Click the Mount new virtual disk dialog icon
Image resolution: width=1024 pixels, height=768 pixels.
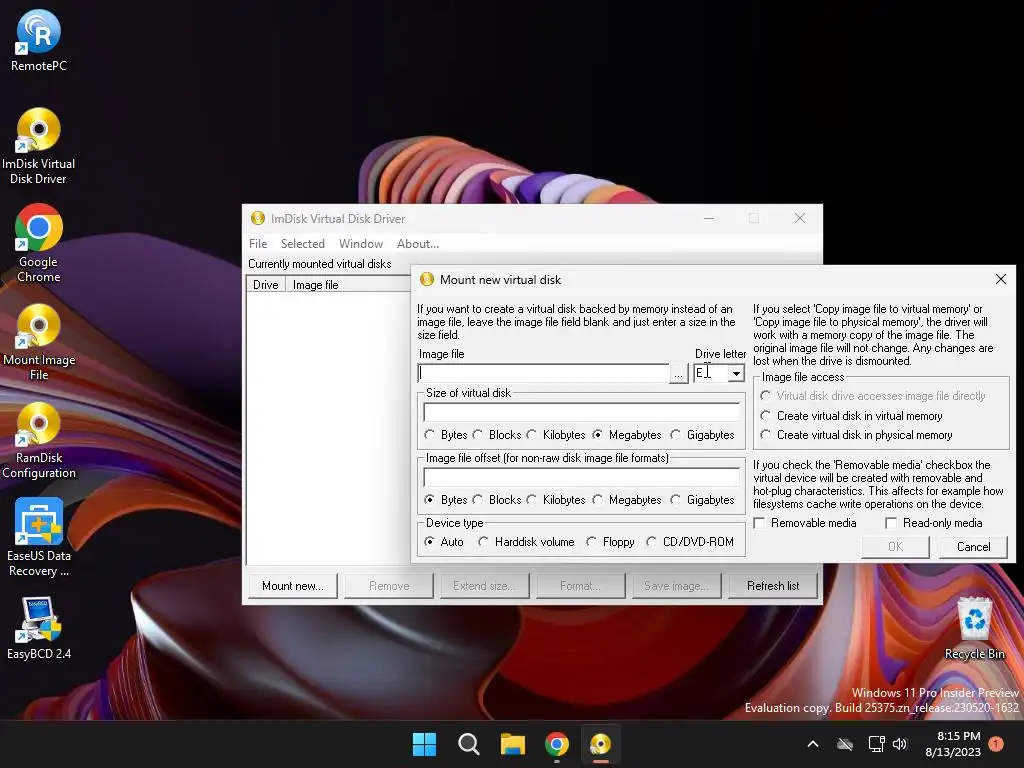click(426, 280)
